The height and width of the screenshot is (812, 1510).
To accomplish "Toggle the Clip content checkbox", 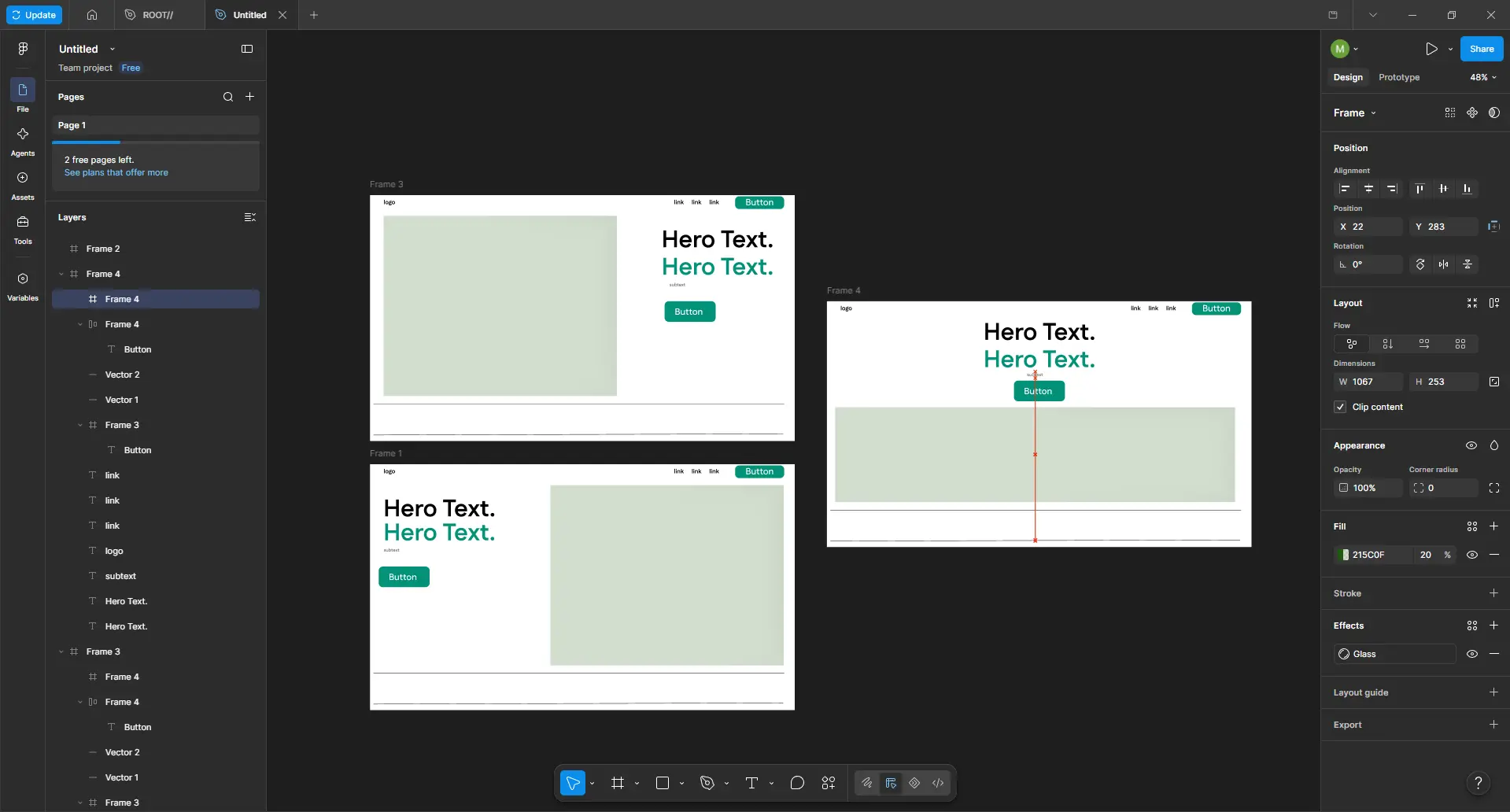I will point(1340,407).
